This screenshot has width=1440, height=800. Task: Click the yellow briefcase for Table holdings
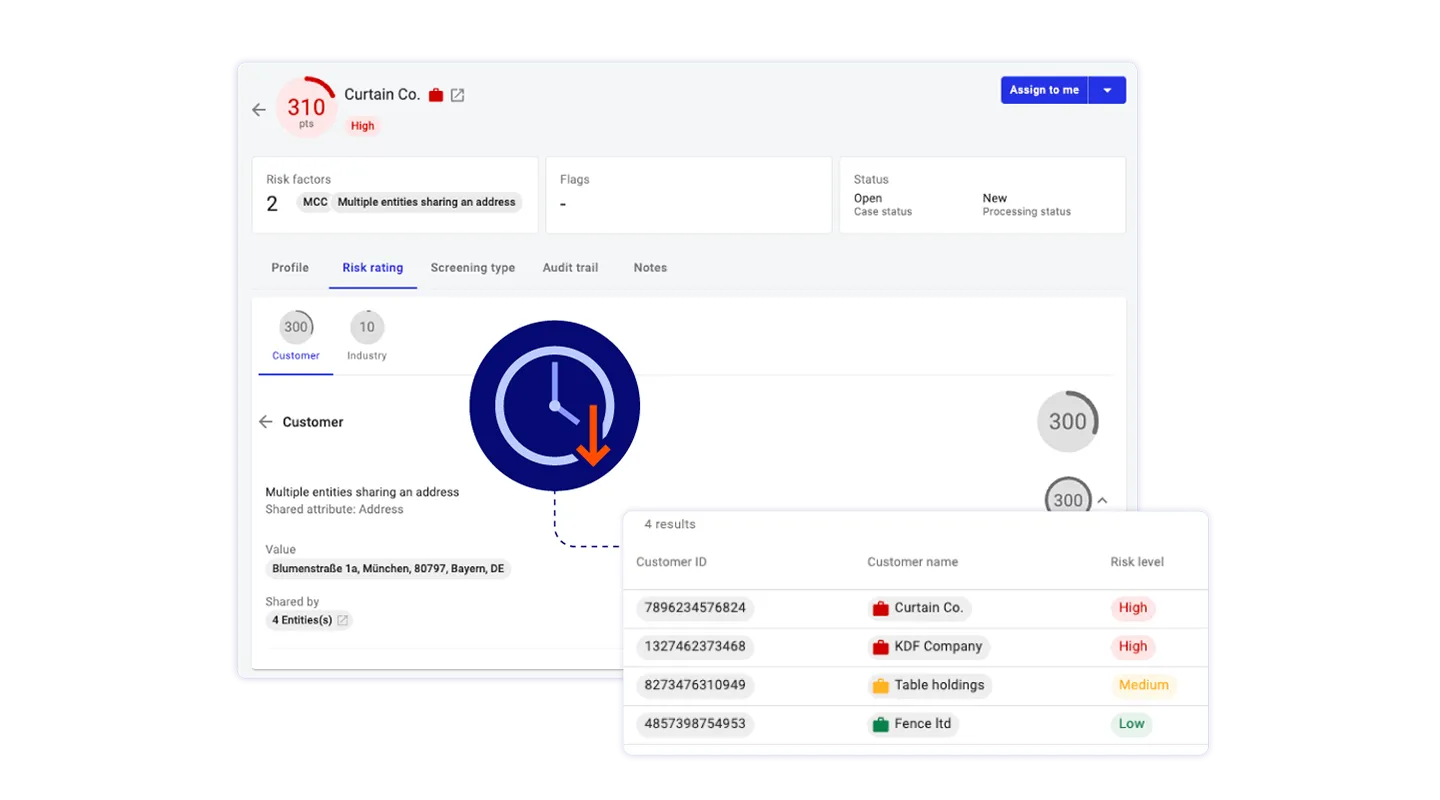880,686
